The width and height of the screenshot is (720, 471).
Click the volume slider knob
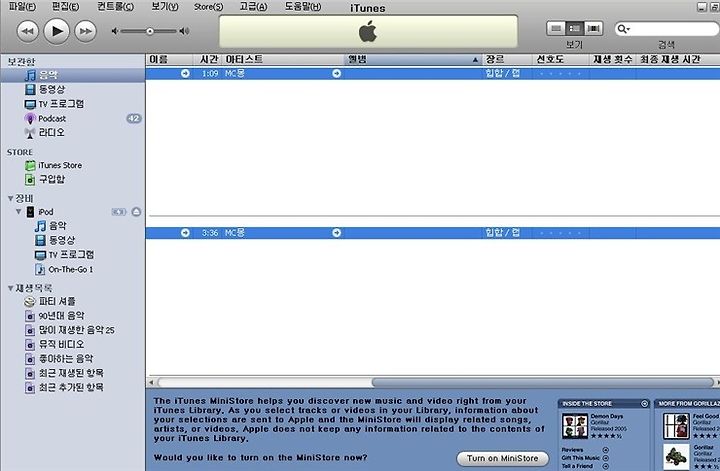point(150,31)
